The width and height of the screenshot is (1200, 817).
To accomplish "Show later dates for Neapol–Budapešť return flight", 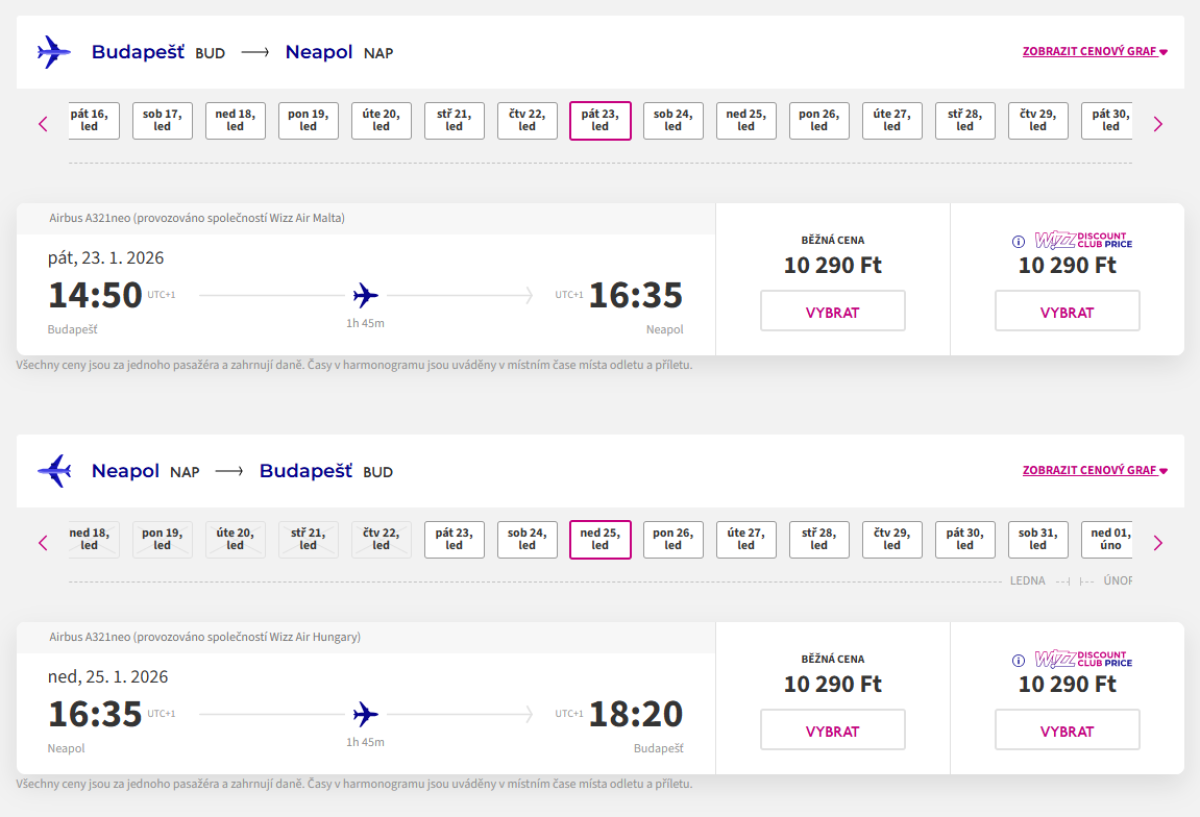I will click(1158, 543).
